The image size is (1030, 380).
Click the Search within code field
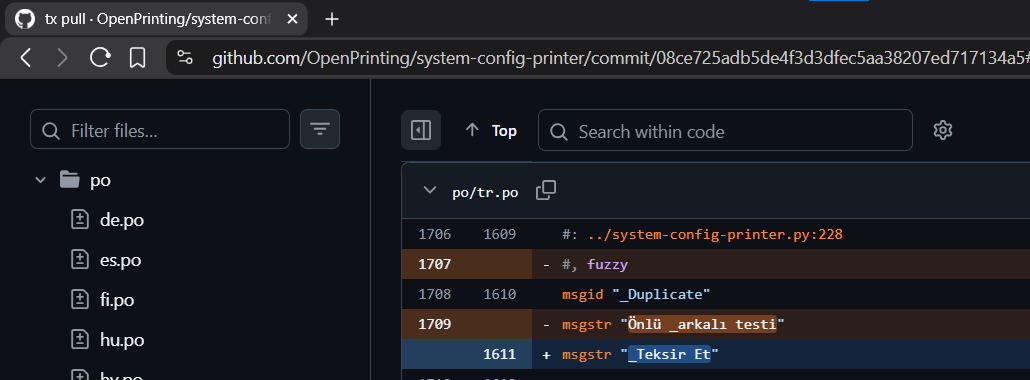pyautogui.click(x=725, y=130)
